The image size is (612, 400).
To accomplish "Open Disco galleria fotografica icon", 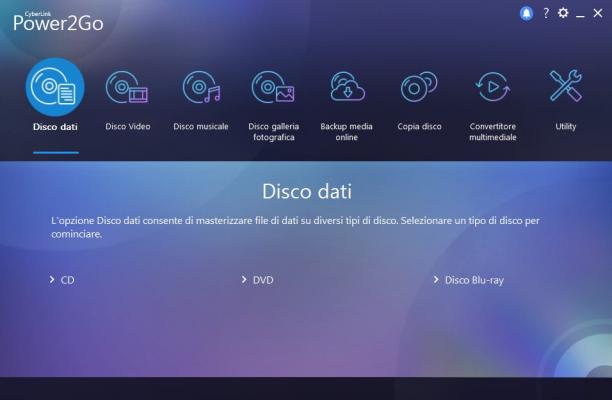I will [273, 87].
